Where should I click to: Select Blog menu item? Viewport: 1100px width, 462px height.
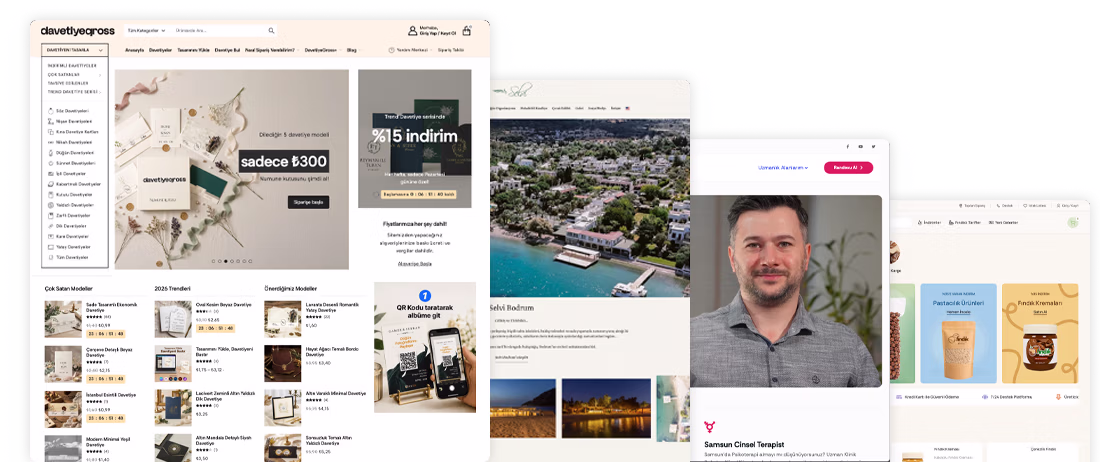[351, 50]
